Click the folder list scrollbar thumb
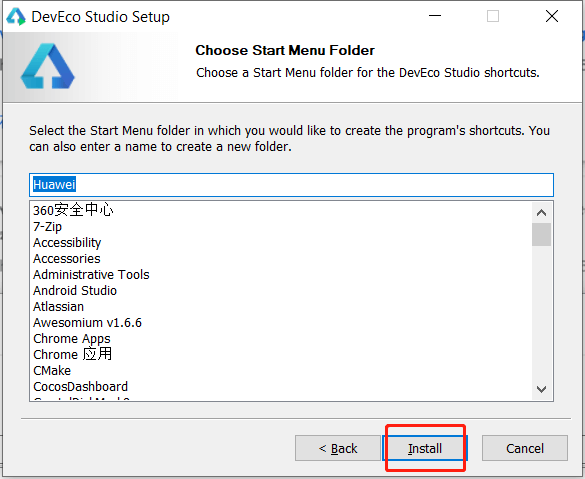Viewport: 585px width, 479px height. pos(541,235)
